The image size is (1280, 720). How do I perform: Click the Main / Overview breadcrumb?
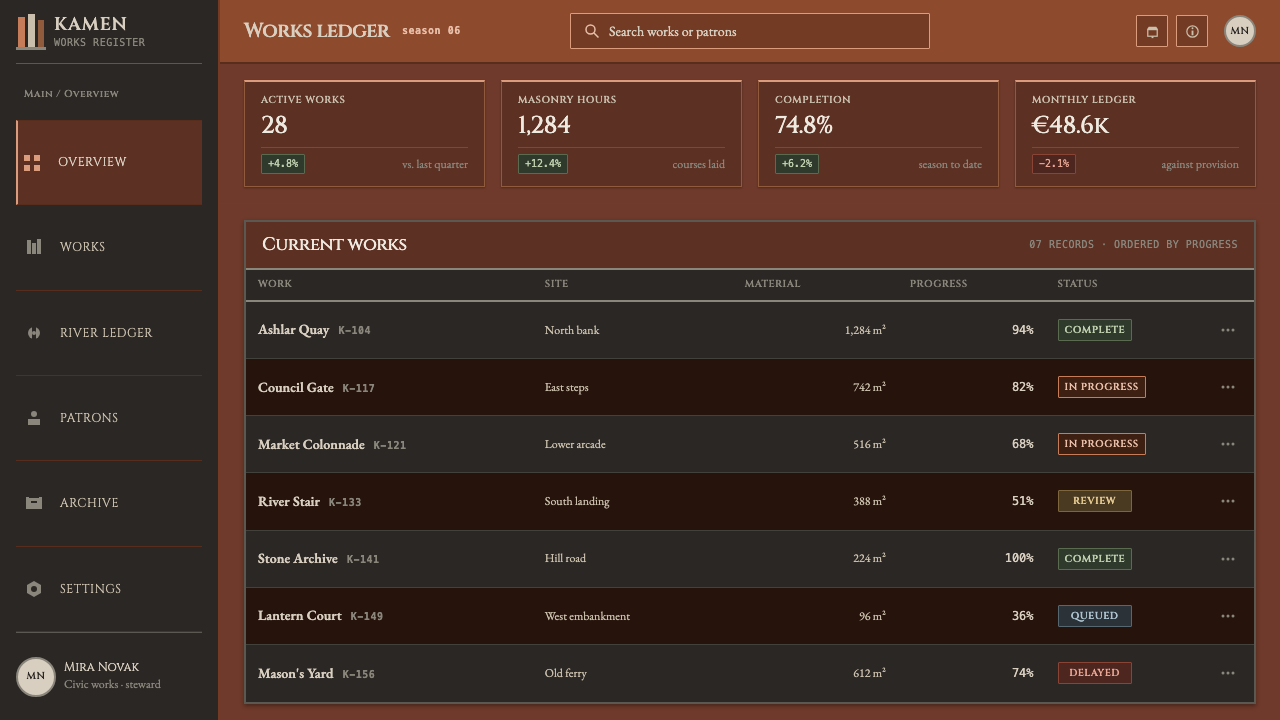[x=71, y=94]
